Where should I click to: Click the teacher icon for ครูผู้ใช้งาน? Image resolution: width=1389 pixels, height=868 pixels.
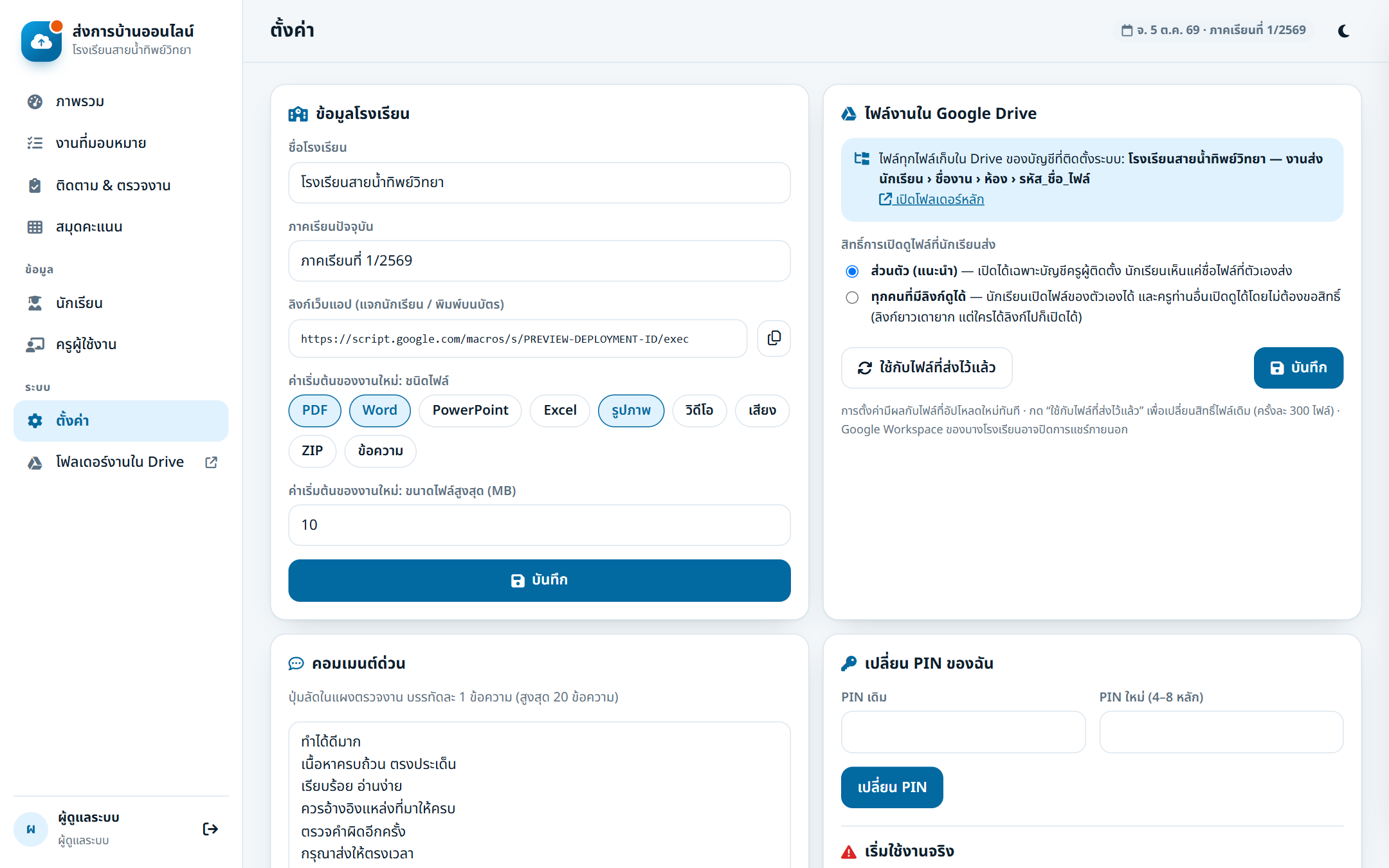coord(35,345)
